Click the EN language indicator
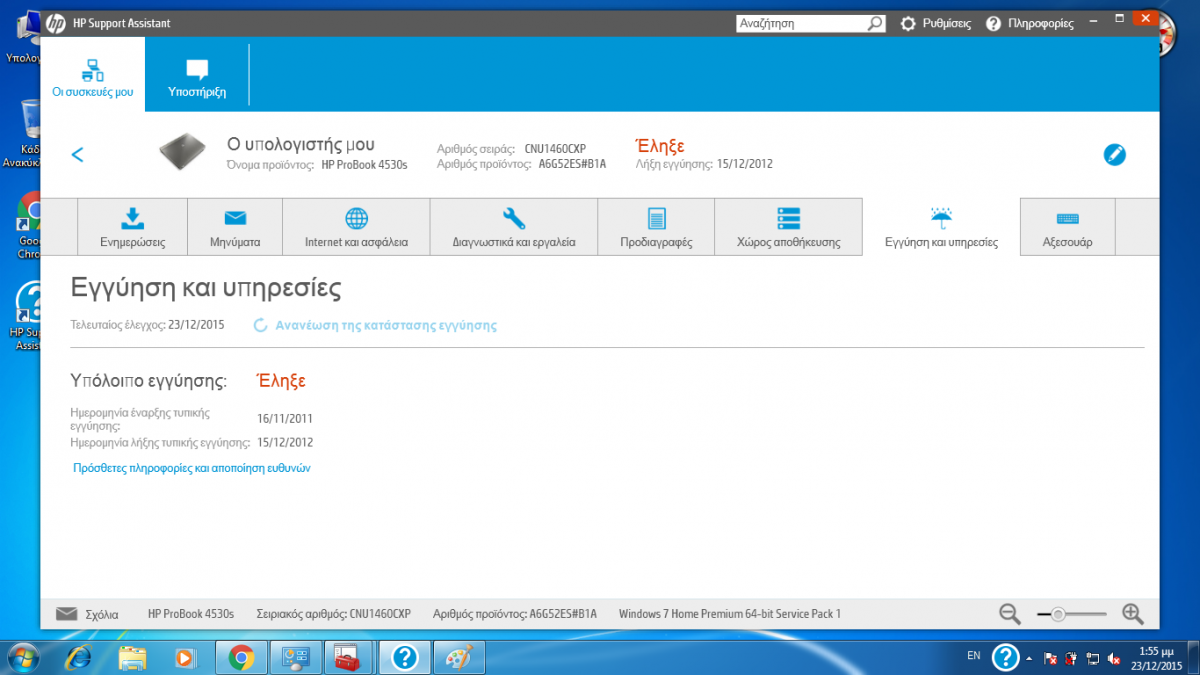 tap(974, 656)
